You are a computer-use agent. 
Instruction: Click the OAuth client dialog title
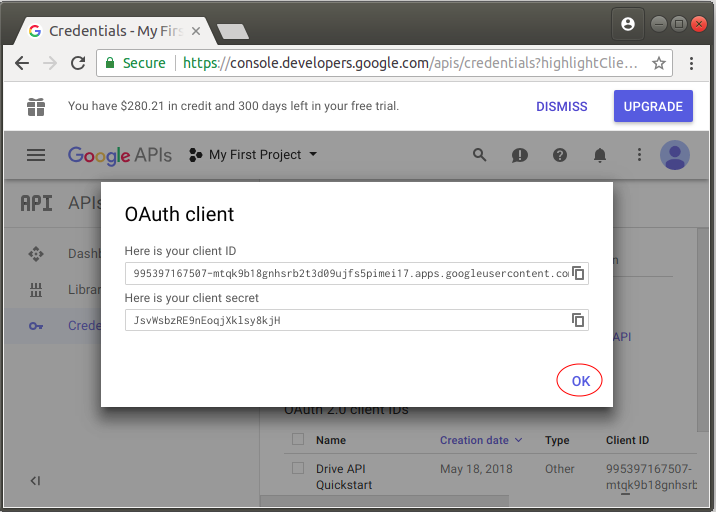(x=179, y=214)
